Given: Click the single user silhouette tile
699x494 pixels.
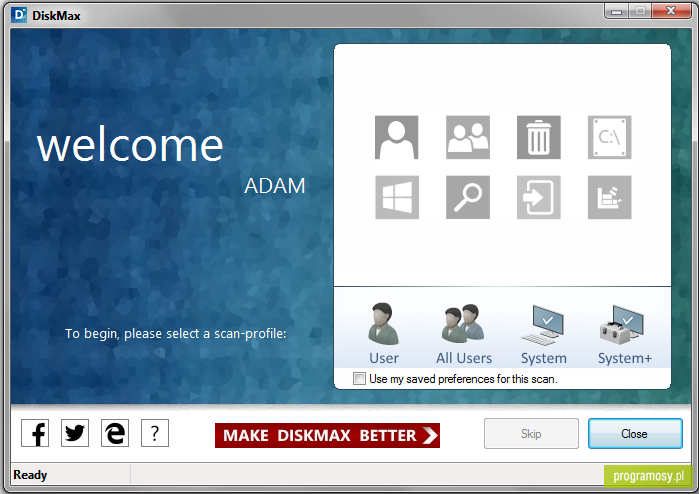Looking at the screenshot, I should pyautogui.click(x=396, y=137).
